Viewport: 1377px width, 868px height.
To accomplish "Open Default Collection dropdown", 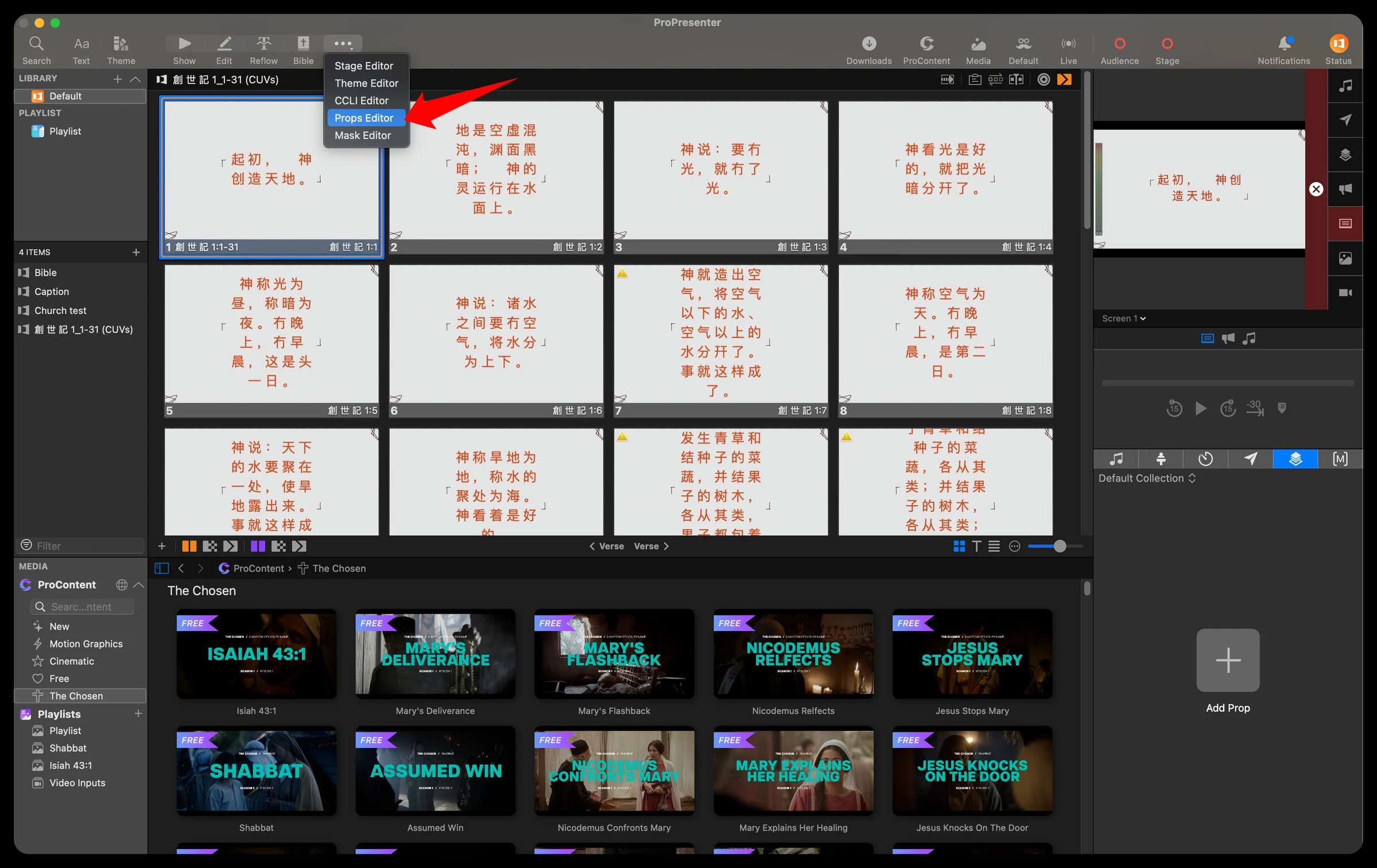I will coord(1147,478).
